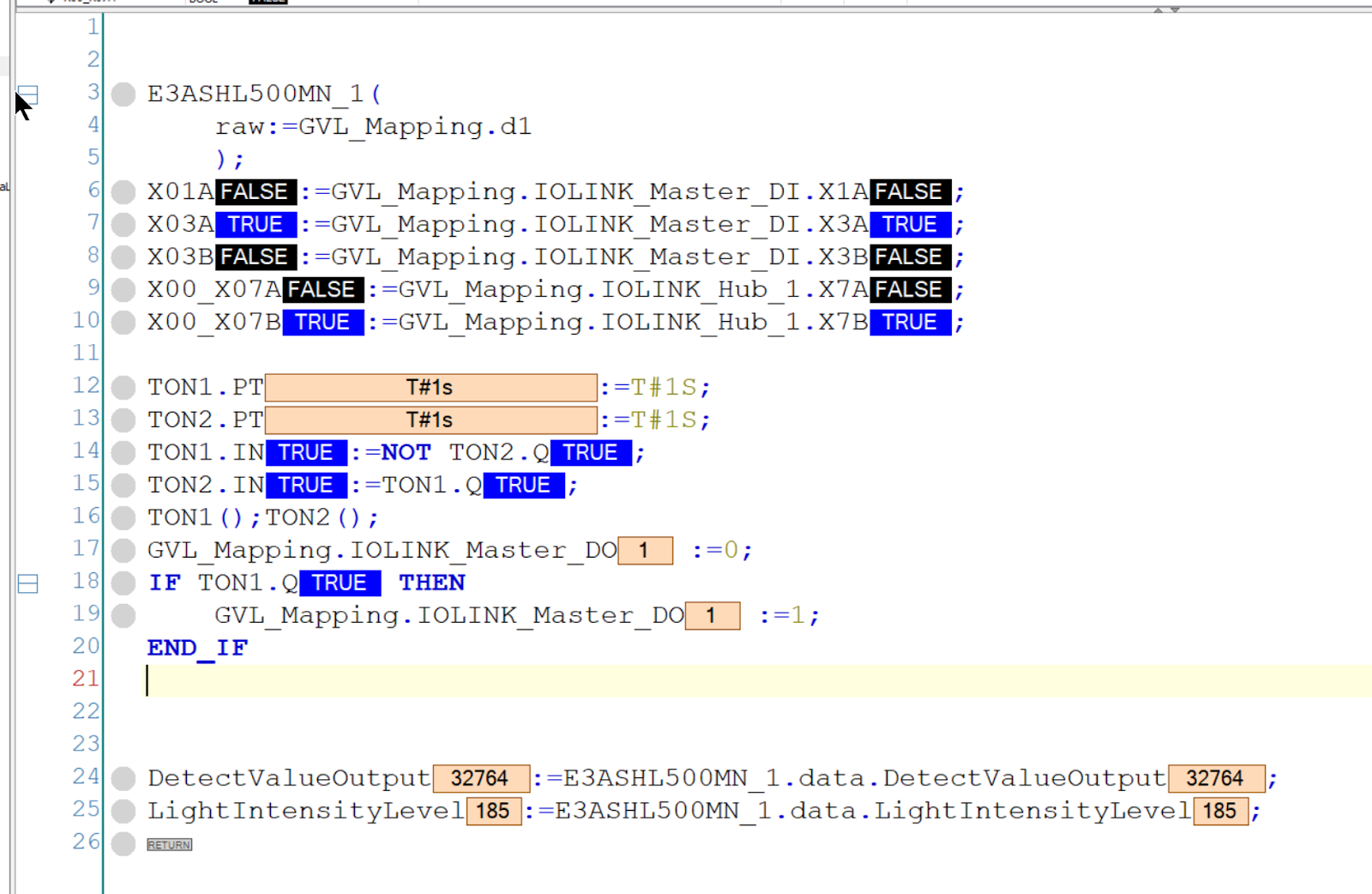Set breakpoint marker on line 16 TON1();TON2()
Viewport: 1372px width, 894px height.
click(123, 518)
